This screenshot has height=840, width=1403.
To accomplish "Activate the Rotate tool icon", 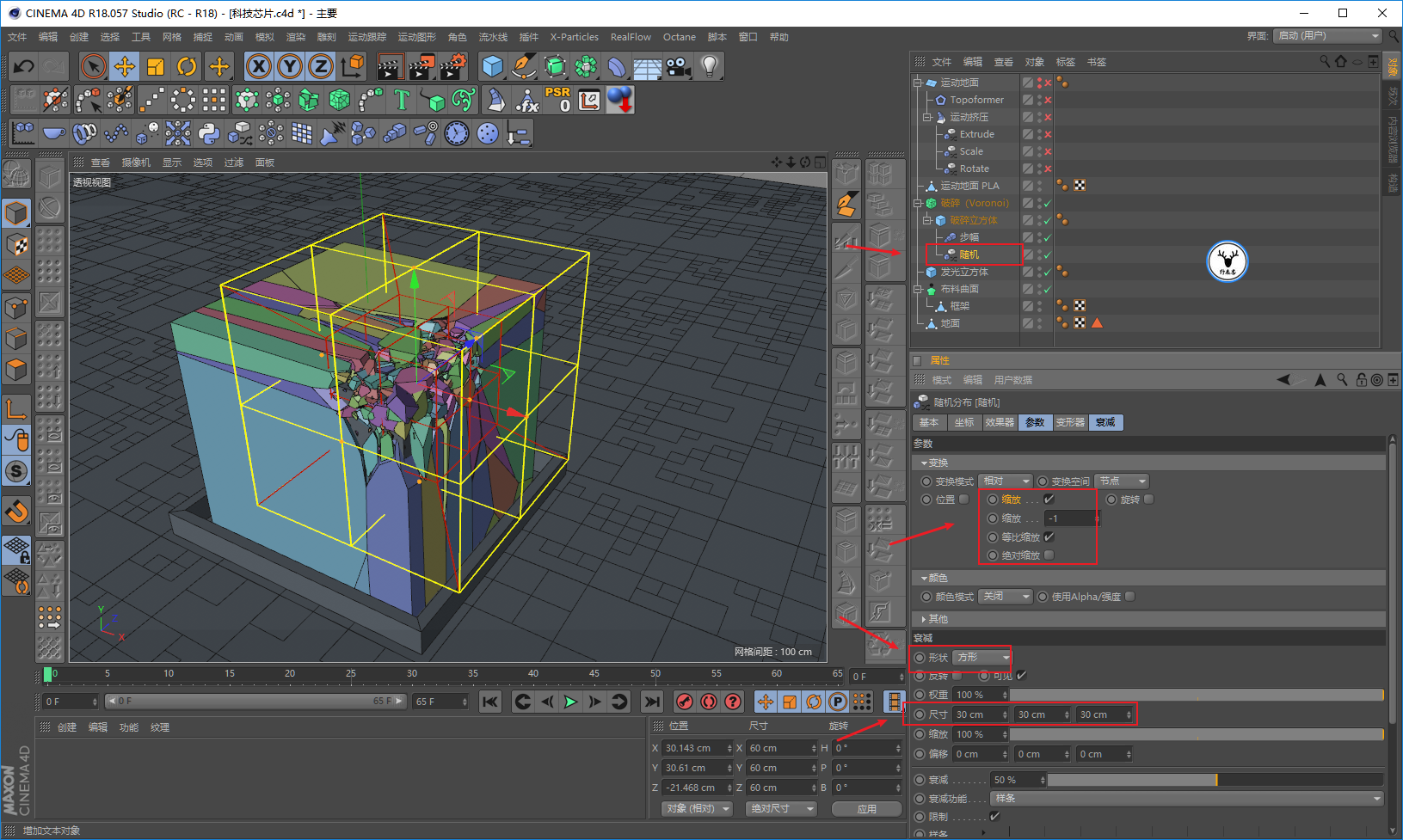I will tap(187, 66).
